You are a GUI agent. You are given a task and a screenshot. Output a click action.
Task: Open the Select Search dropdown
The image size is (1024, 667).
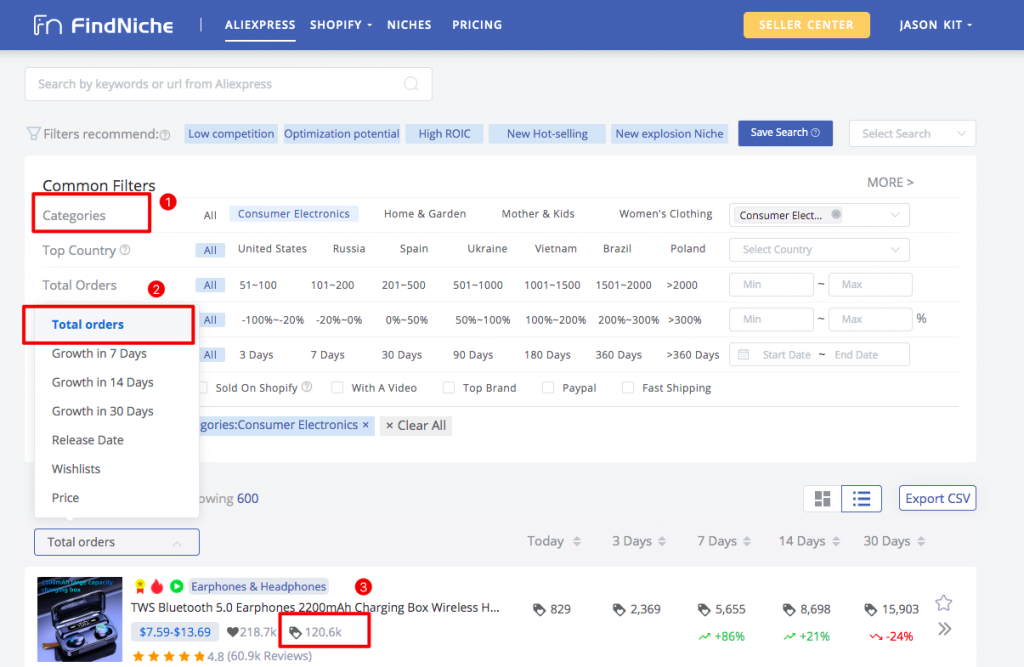pos(912,133)
